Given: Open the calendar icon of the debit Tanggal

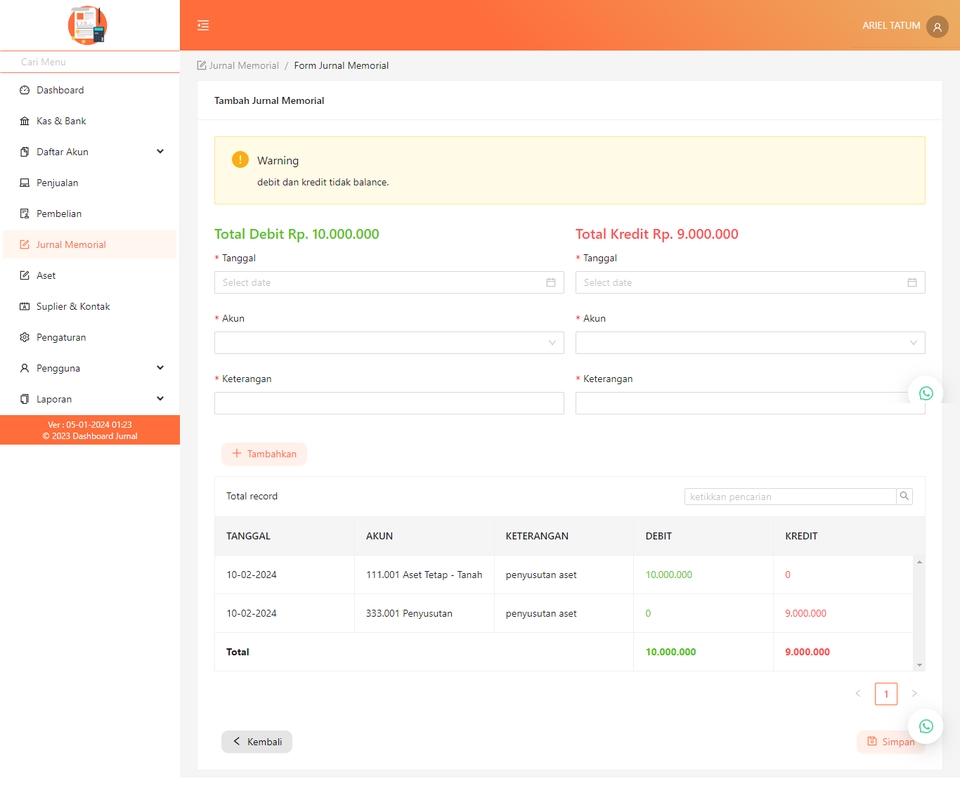Looking at the screenshot, I should (x=551, y=282).
